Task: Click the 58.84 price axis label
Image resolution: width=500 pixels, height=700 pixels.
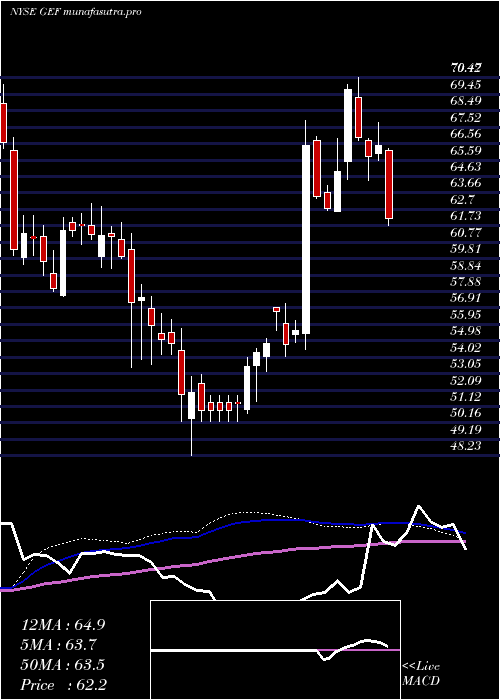Action: click(x=466, y=266)
